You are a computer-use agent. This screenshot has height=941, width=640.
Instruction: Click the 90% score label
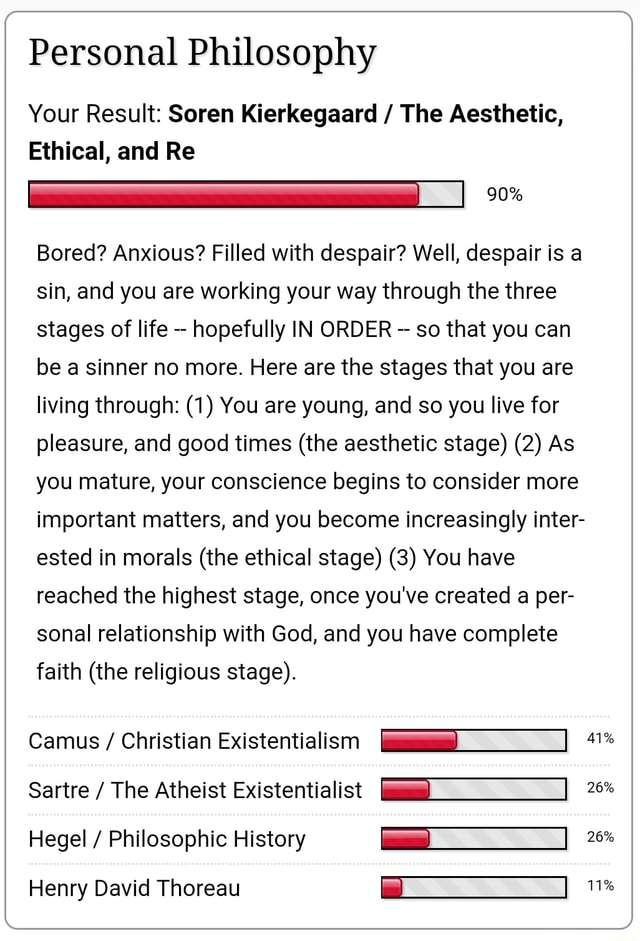(504, 194)
